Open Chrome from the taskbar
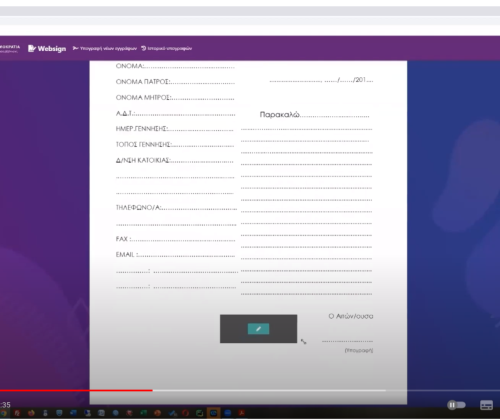The image size is (500, 420). click(x=3, y=413)
